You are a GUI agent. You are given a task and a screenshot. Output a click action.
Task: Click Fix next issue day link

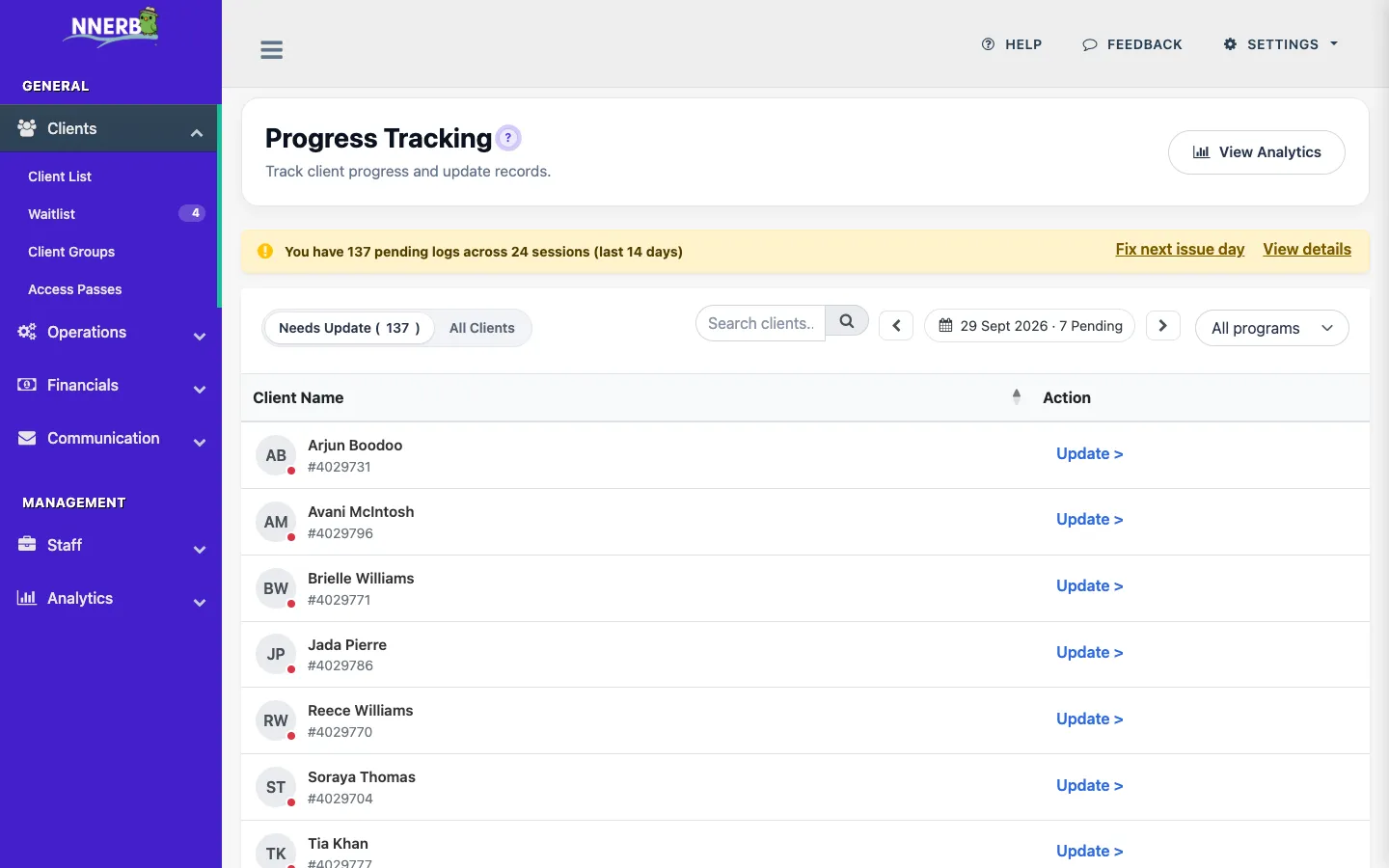point(1180,249)
